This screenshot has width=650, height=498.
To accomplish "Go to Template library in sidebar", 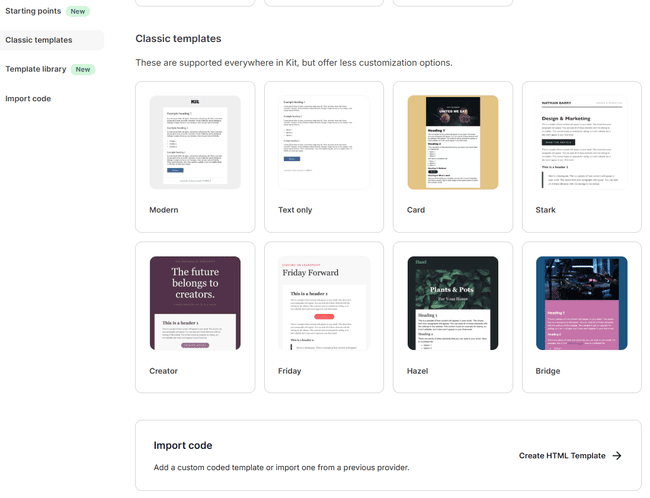I will [x=36, y=69].
